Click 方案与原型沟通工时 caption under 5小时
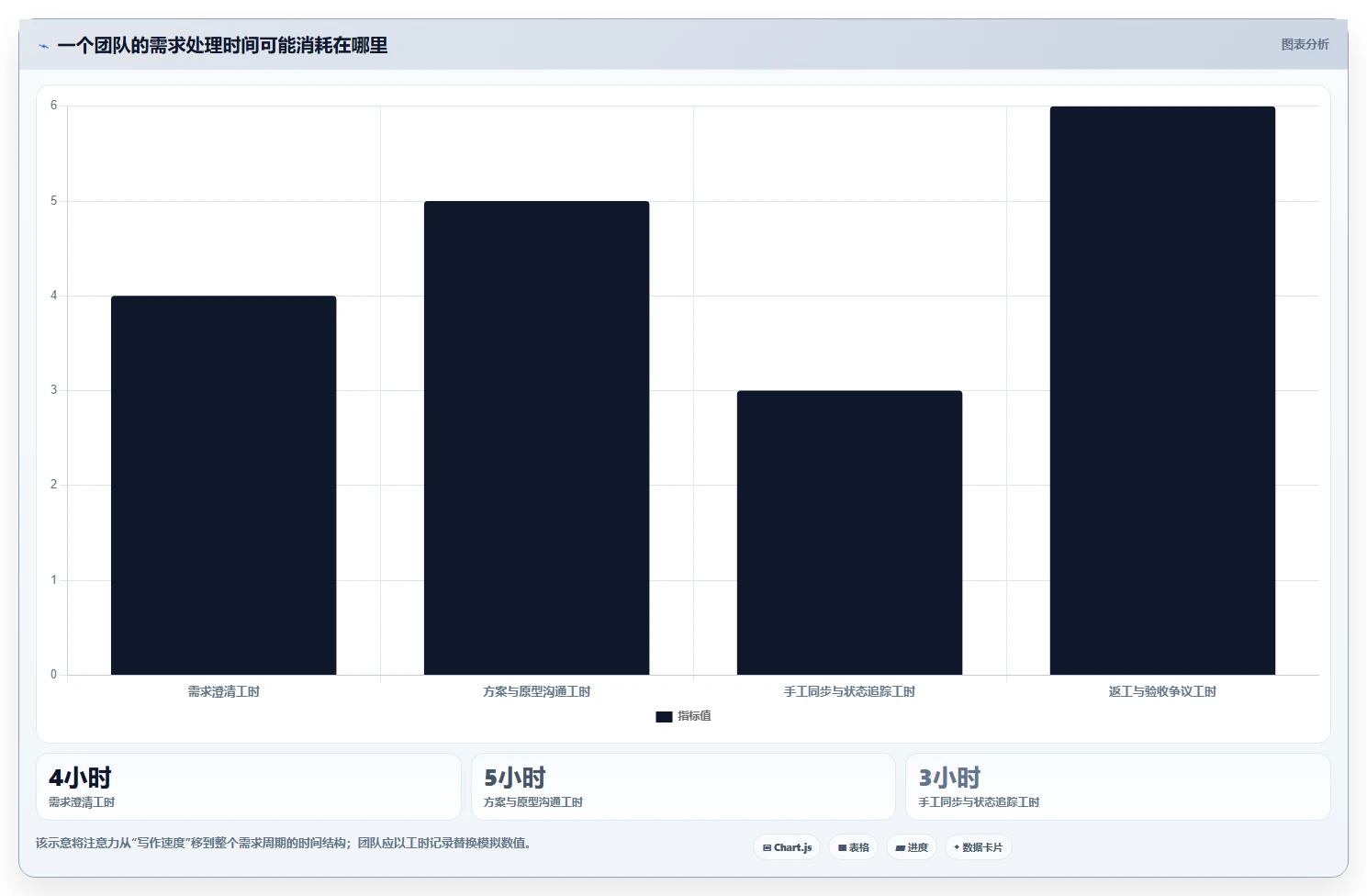 (533, 802)
